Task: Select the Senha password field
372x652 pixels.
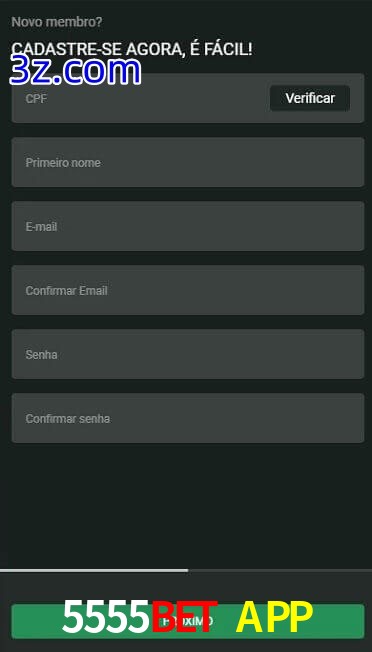Action: pyautogui.click(x=188, y=354)
